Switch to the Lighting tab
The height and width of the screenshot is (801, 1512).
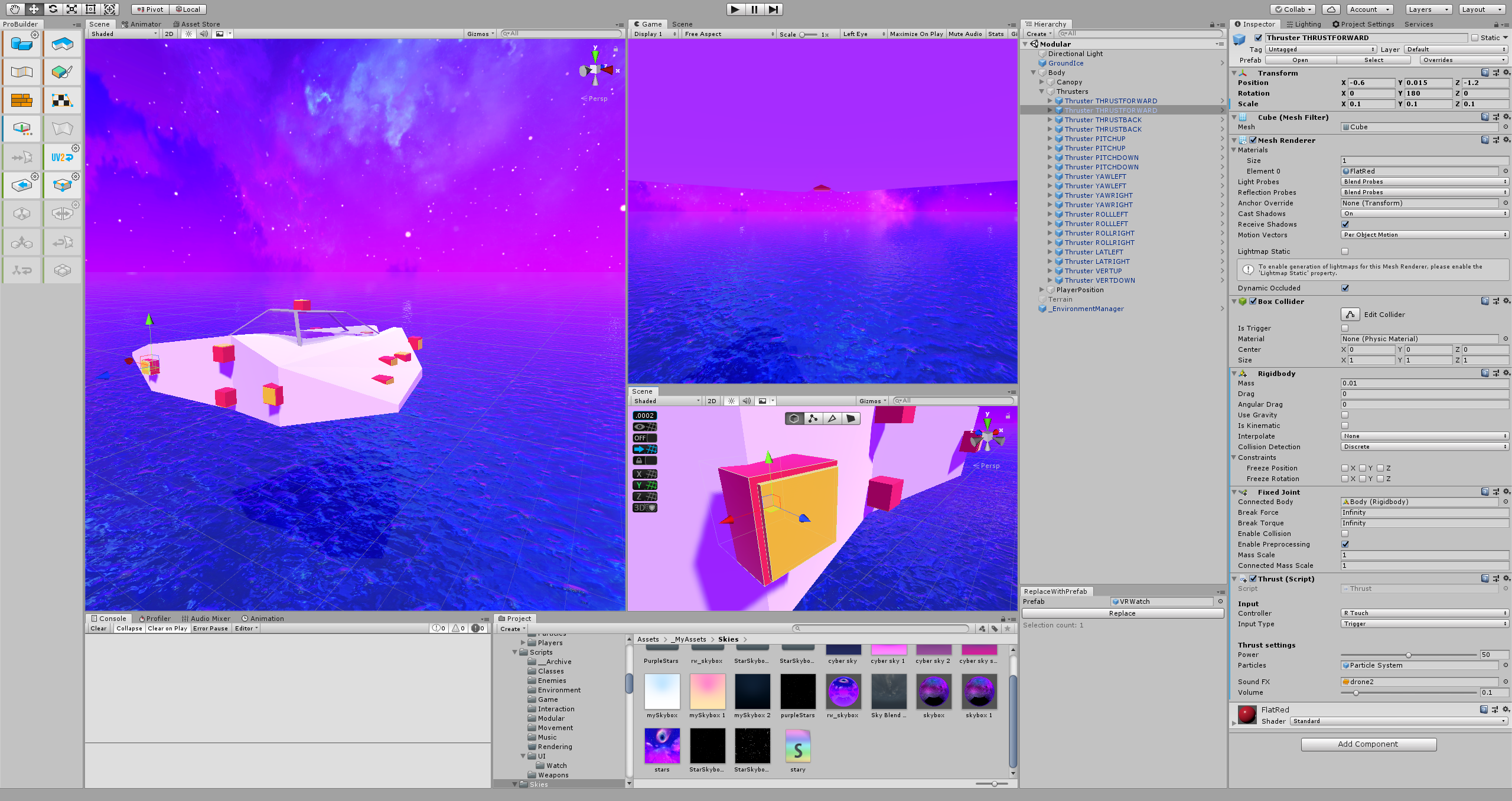tap(1304, 24)
